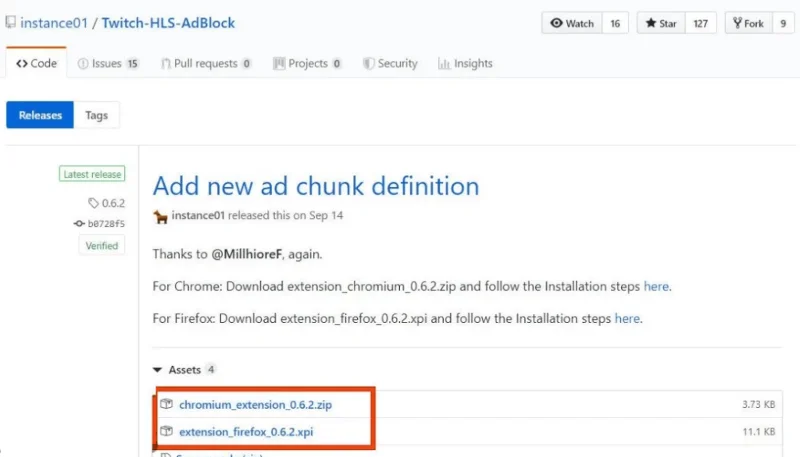Click the Issues tab circle icon
800x457 pixels.
[83, 63]
